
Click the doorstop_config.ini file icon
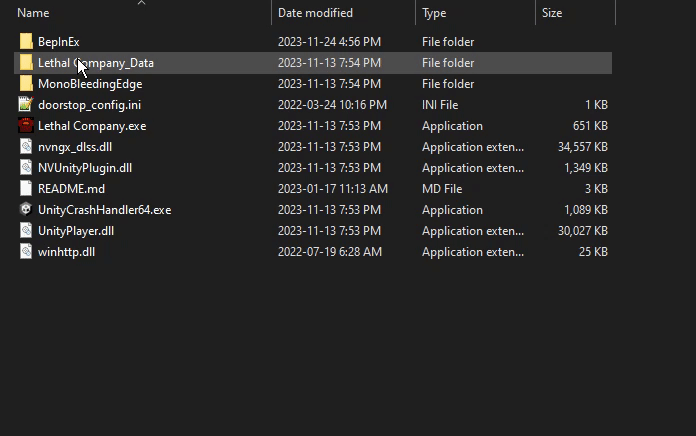click(x=26, y=105)
